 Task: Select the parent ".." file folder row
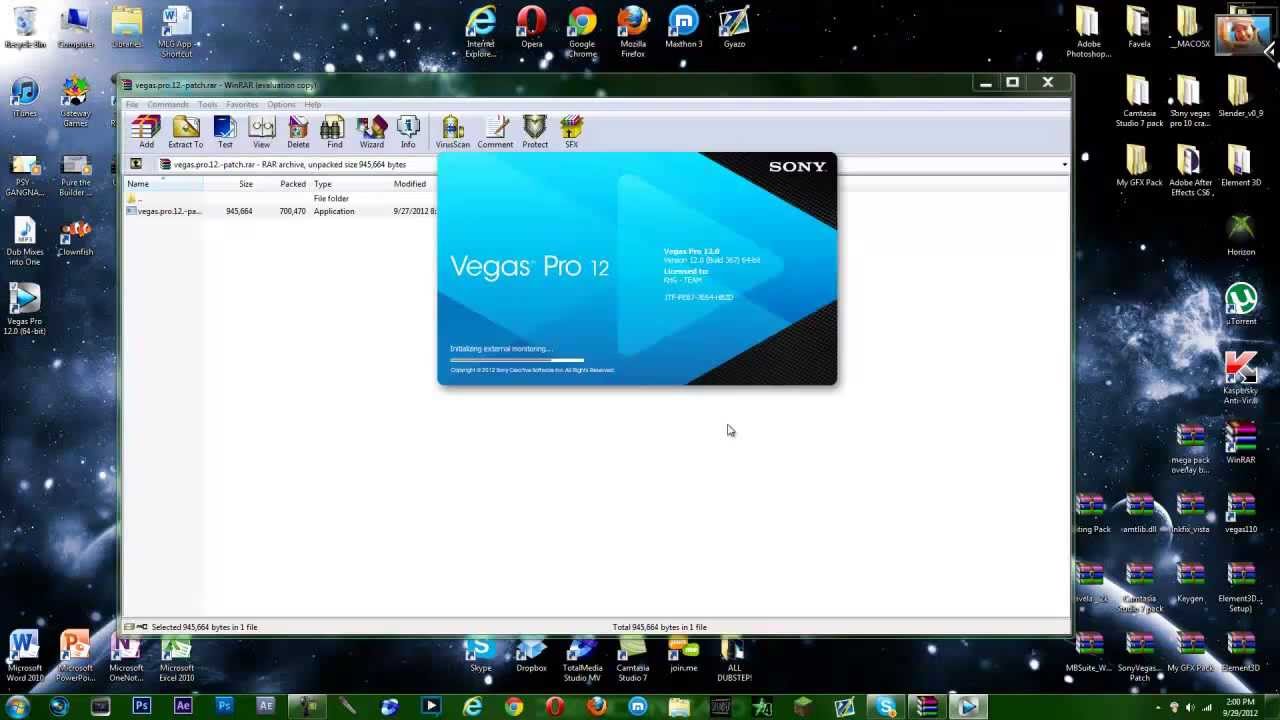(281, 198)
